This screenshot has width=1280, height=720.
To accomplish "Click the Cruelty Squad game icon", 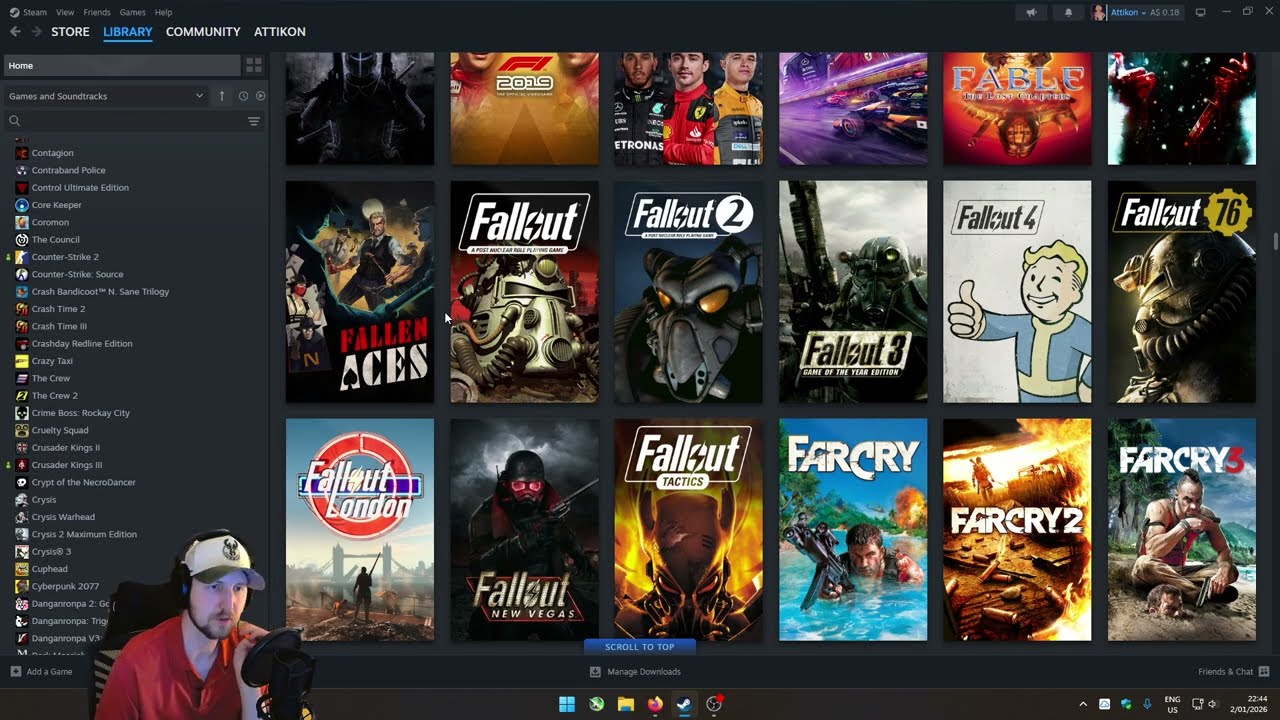I will 22,430.
